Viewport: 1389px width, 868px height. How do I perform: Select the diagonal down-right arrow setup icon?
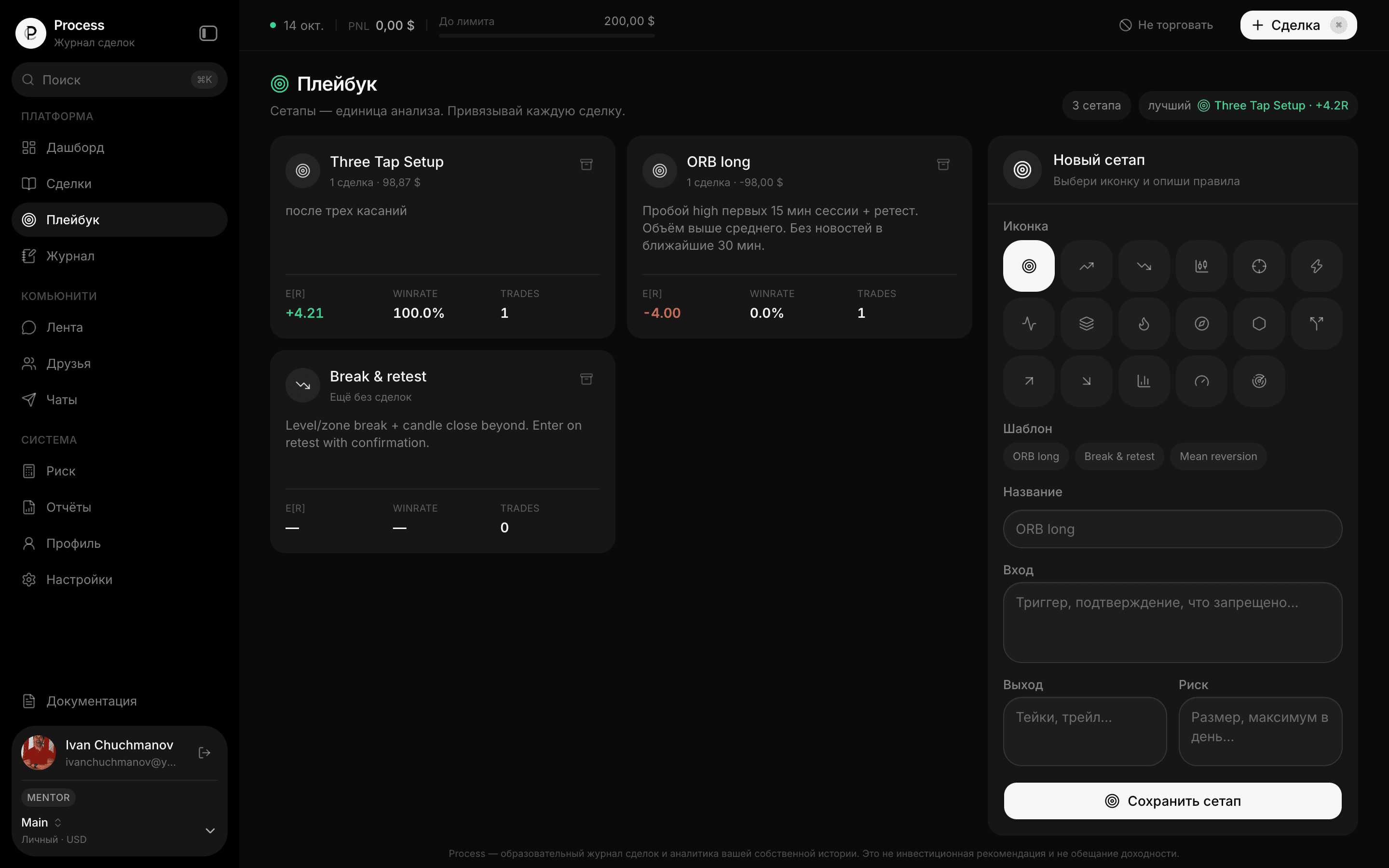coord(1086,381)
